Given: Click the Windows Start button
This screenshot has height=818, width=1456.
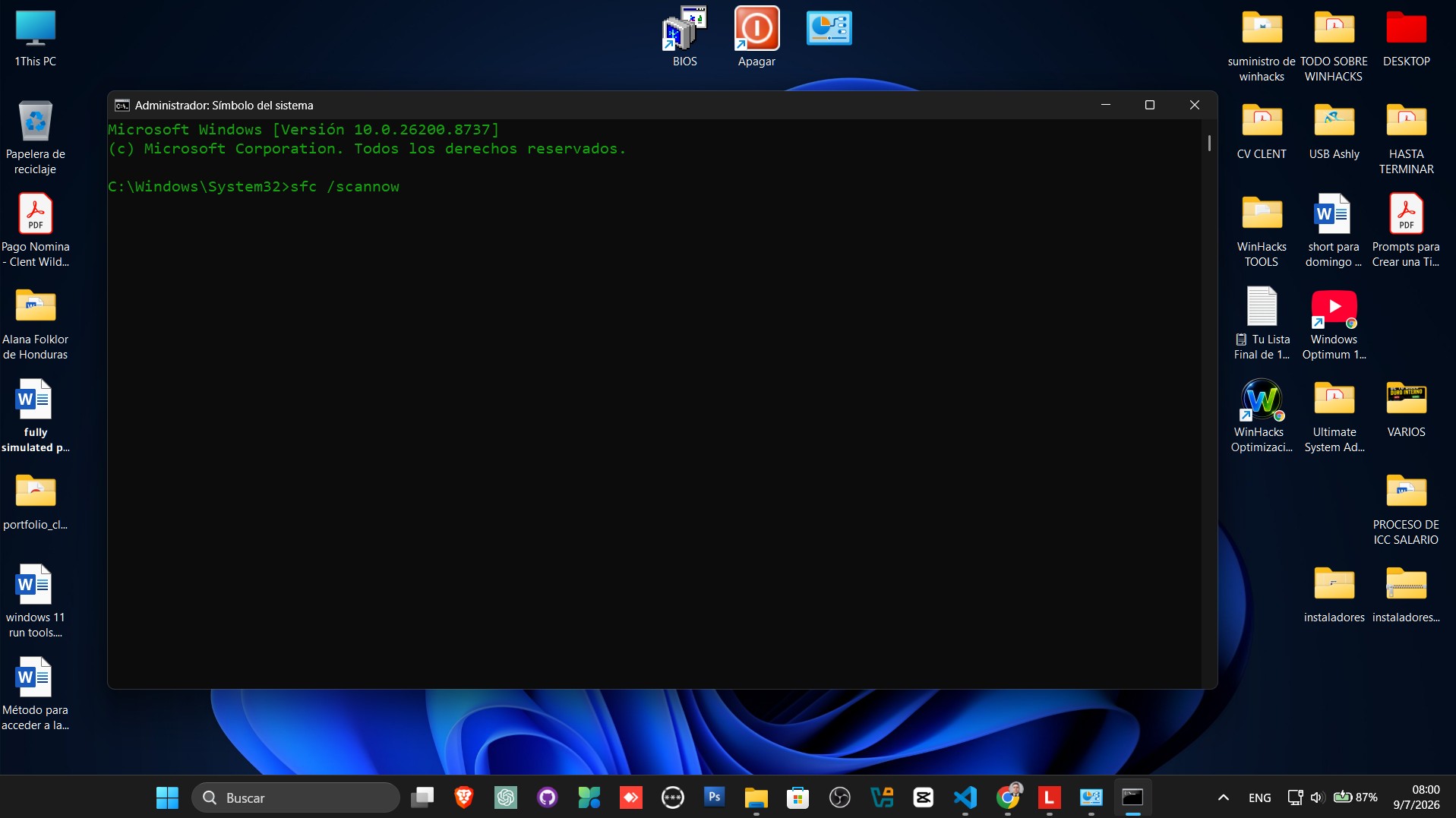Looking at the screenshot, I should pos(167,797).
